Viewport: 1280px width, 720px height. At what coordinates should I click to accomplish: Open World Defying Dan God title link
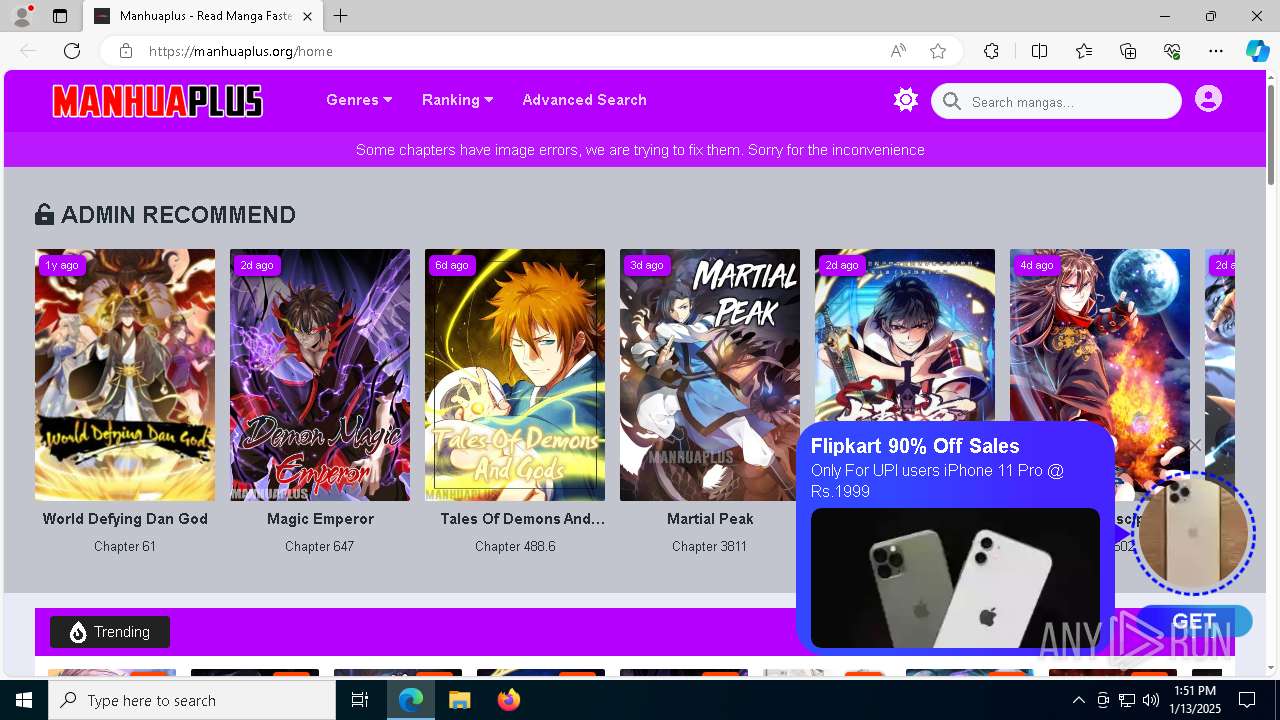pyautogui.click(x=125, y=519)
